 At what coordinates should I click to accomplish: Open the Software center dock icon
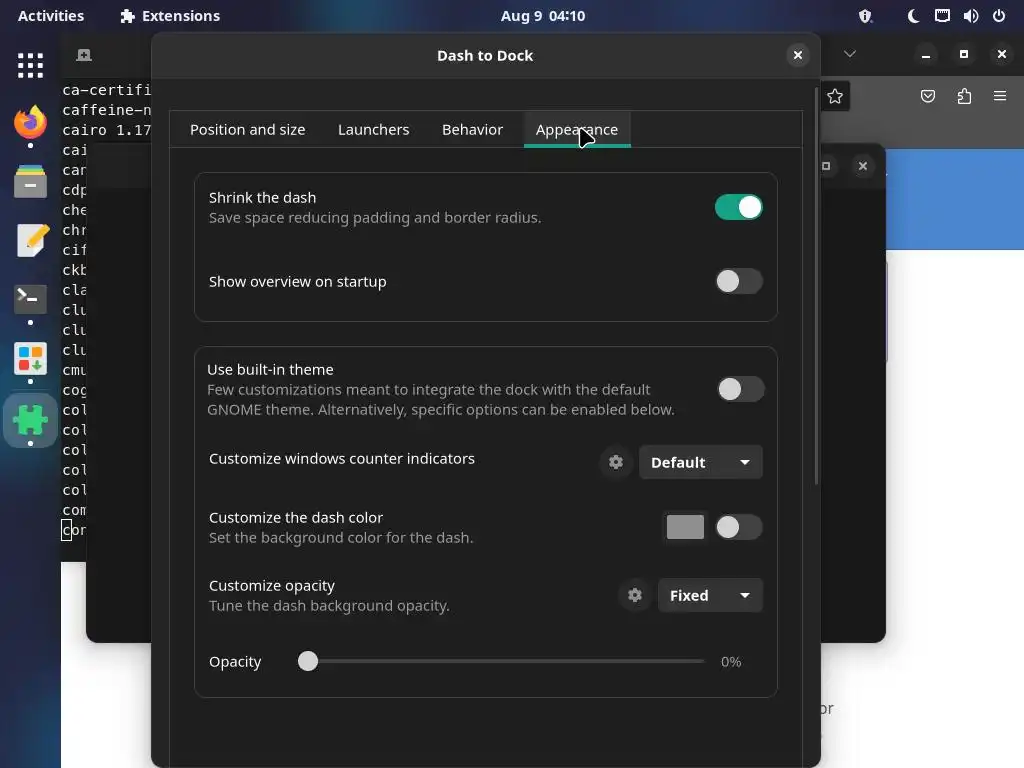click(x=30, y=359)
